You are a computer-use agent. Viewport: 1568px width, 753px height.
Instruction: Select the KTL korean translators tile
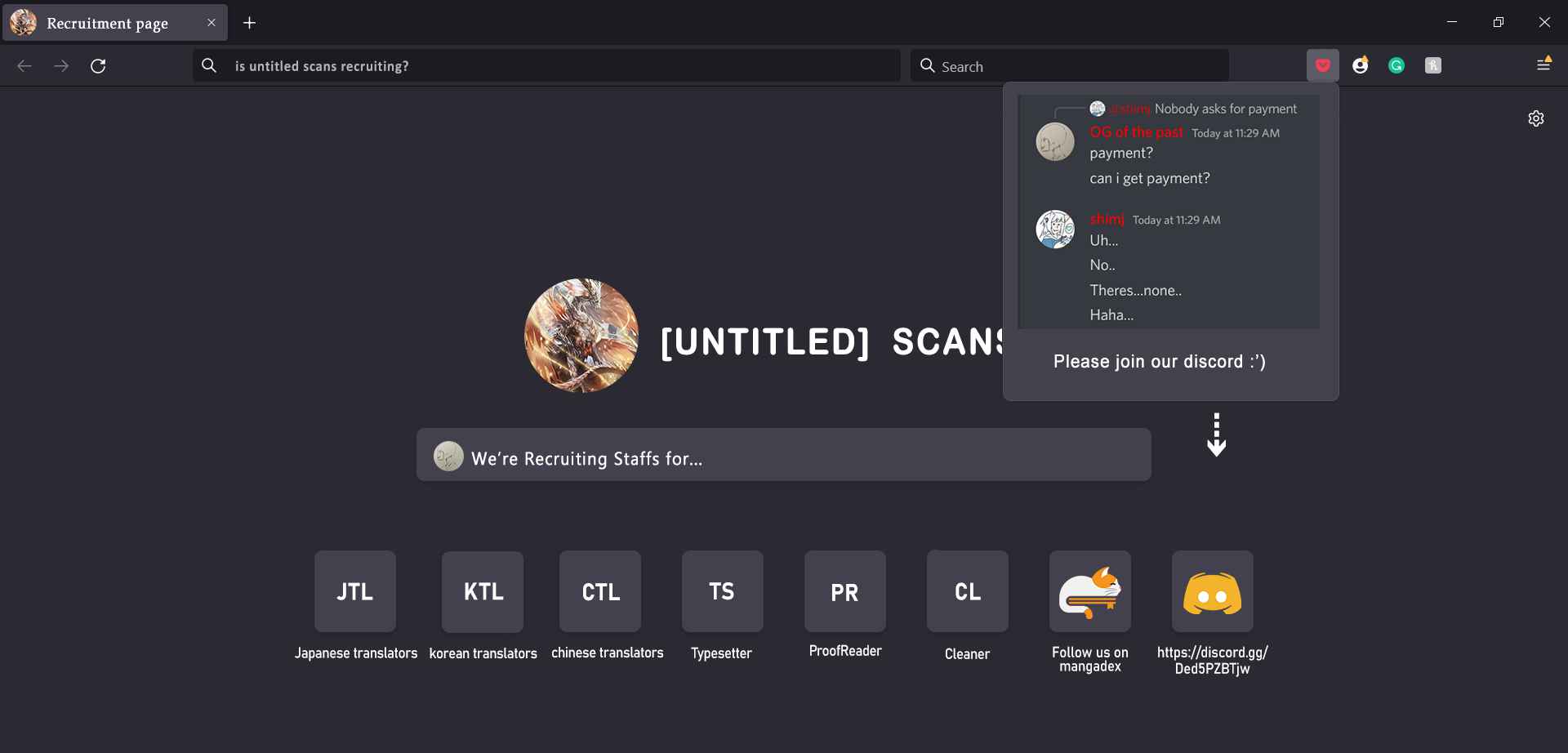pyautogui.click(x=483, y=591)
